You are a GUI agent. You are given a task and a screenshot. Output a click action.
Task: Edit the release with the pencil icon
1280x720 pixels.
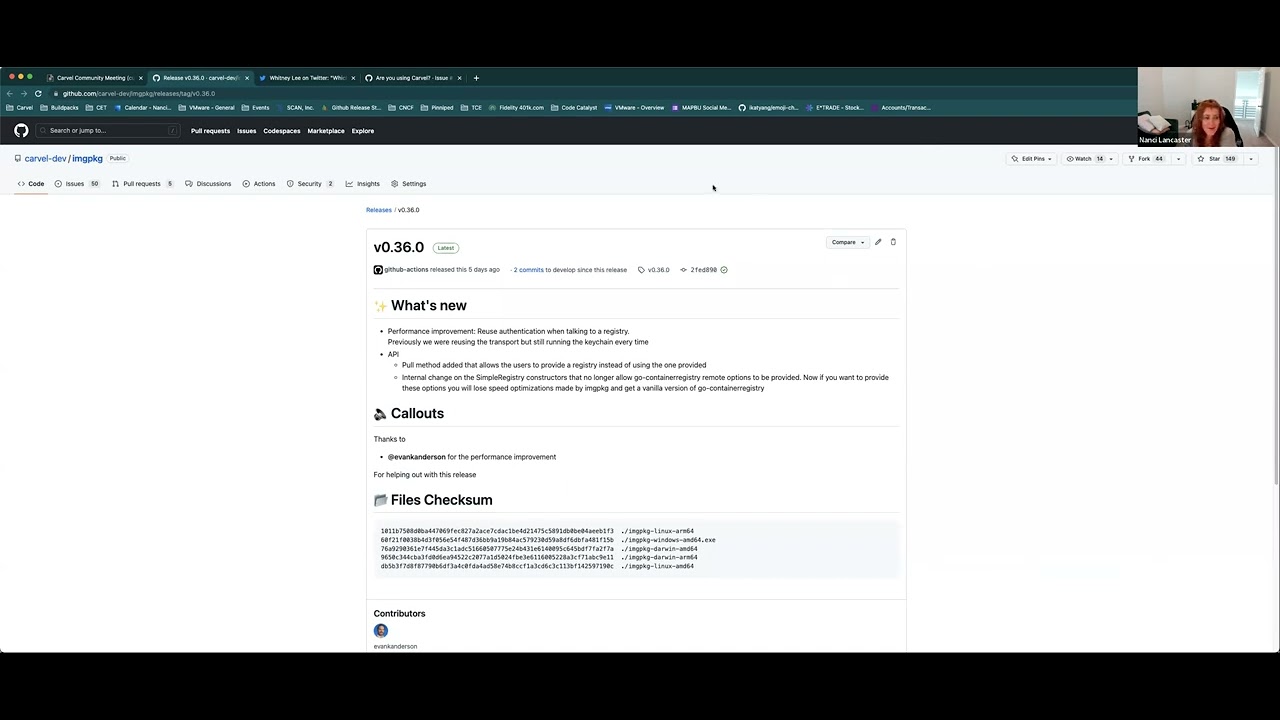point(878,242)
